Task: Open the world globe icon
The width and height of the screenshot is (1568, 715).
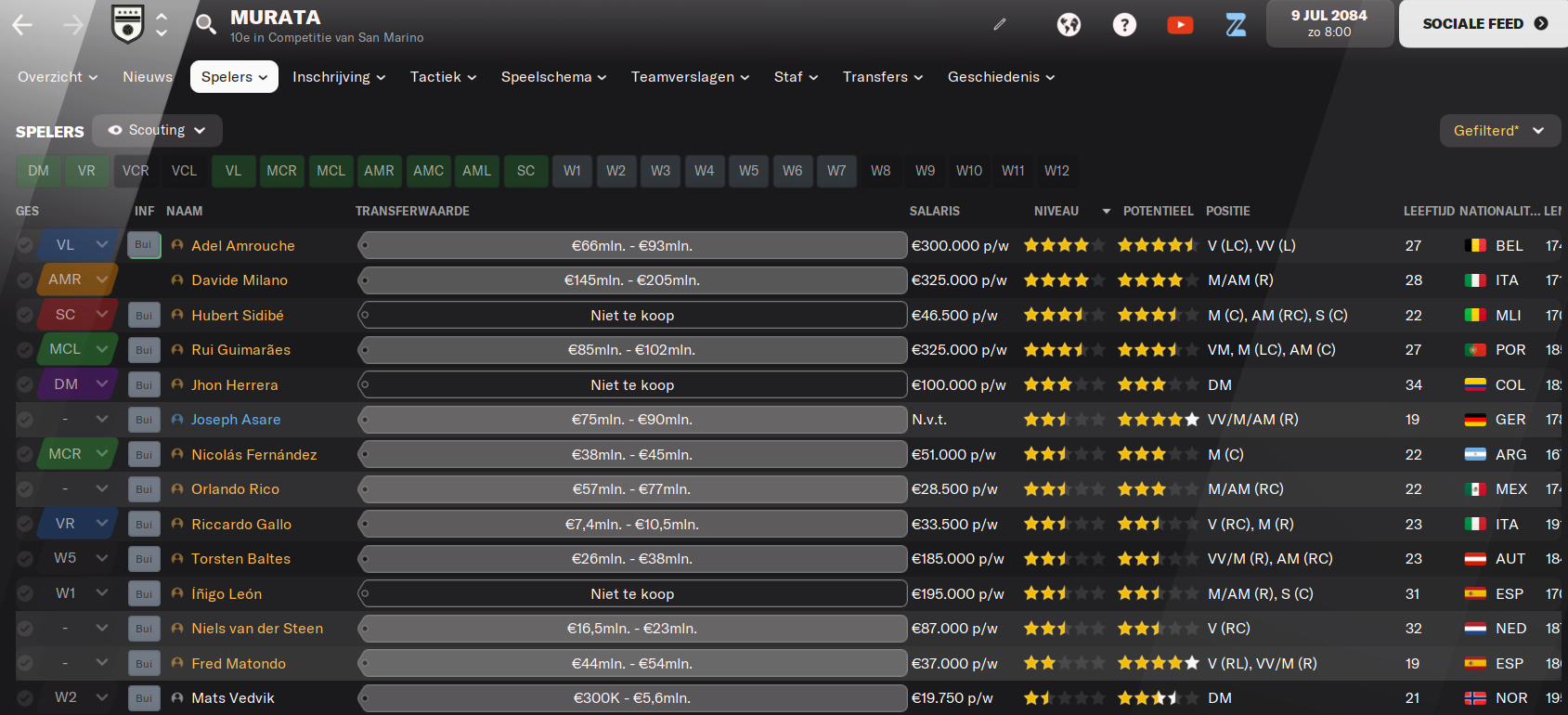Action: click(1069, 24)
